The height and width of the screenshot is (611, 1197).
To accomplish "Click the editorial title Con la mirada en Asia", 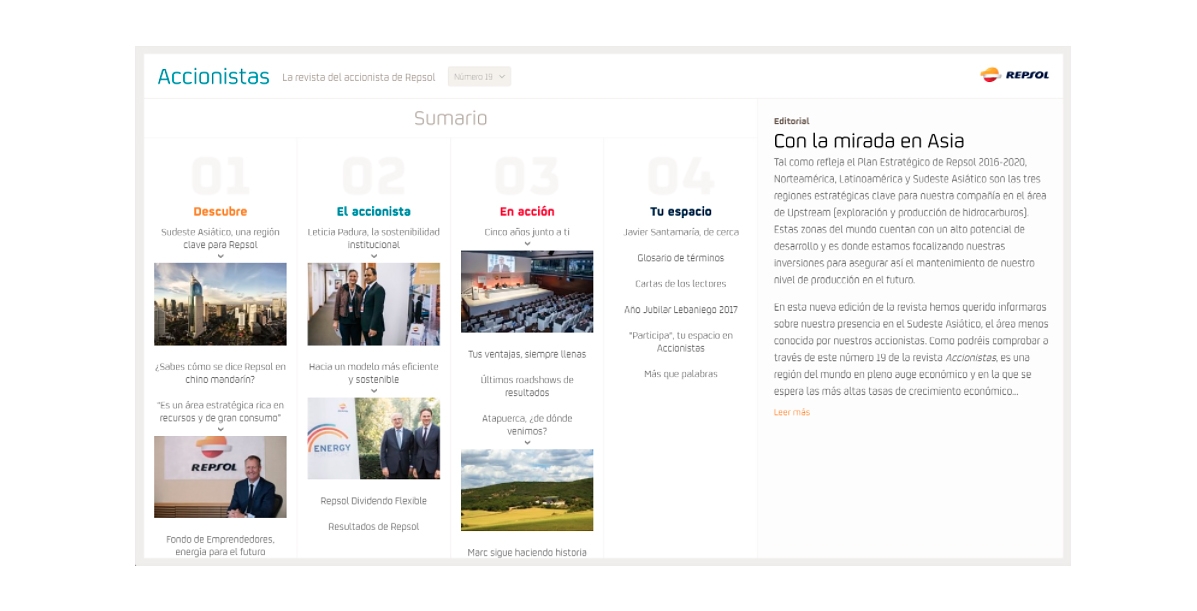I will pos(869,141).
